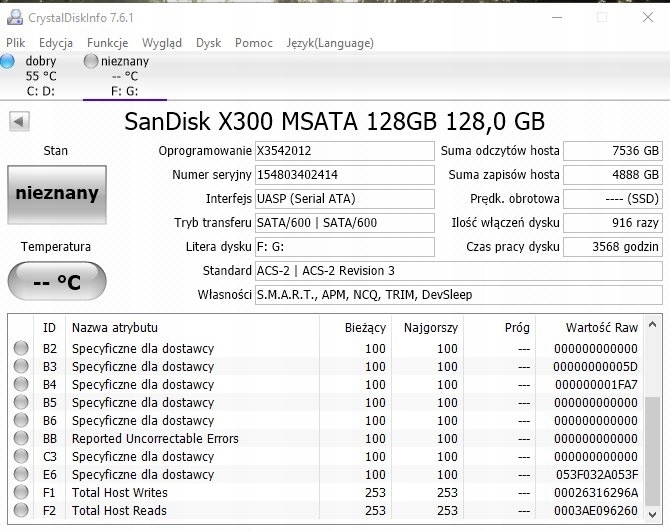
Task: Click status circle next to Total Host Writes
Action: pos(21,493)
